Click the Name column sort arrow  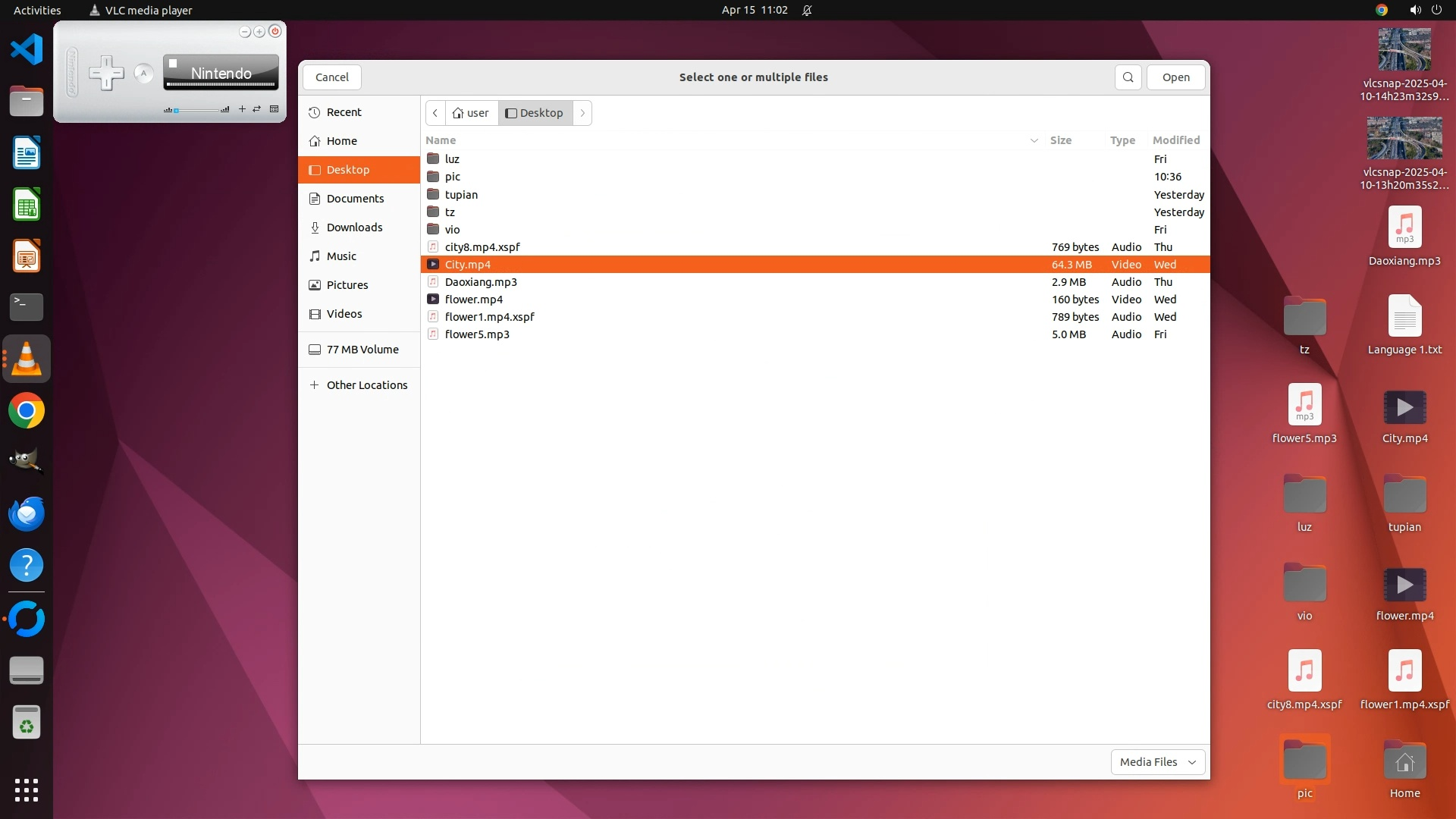(x=1034, y=140)
